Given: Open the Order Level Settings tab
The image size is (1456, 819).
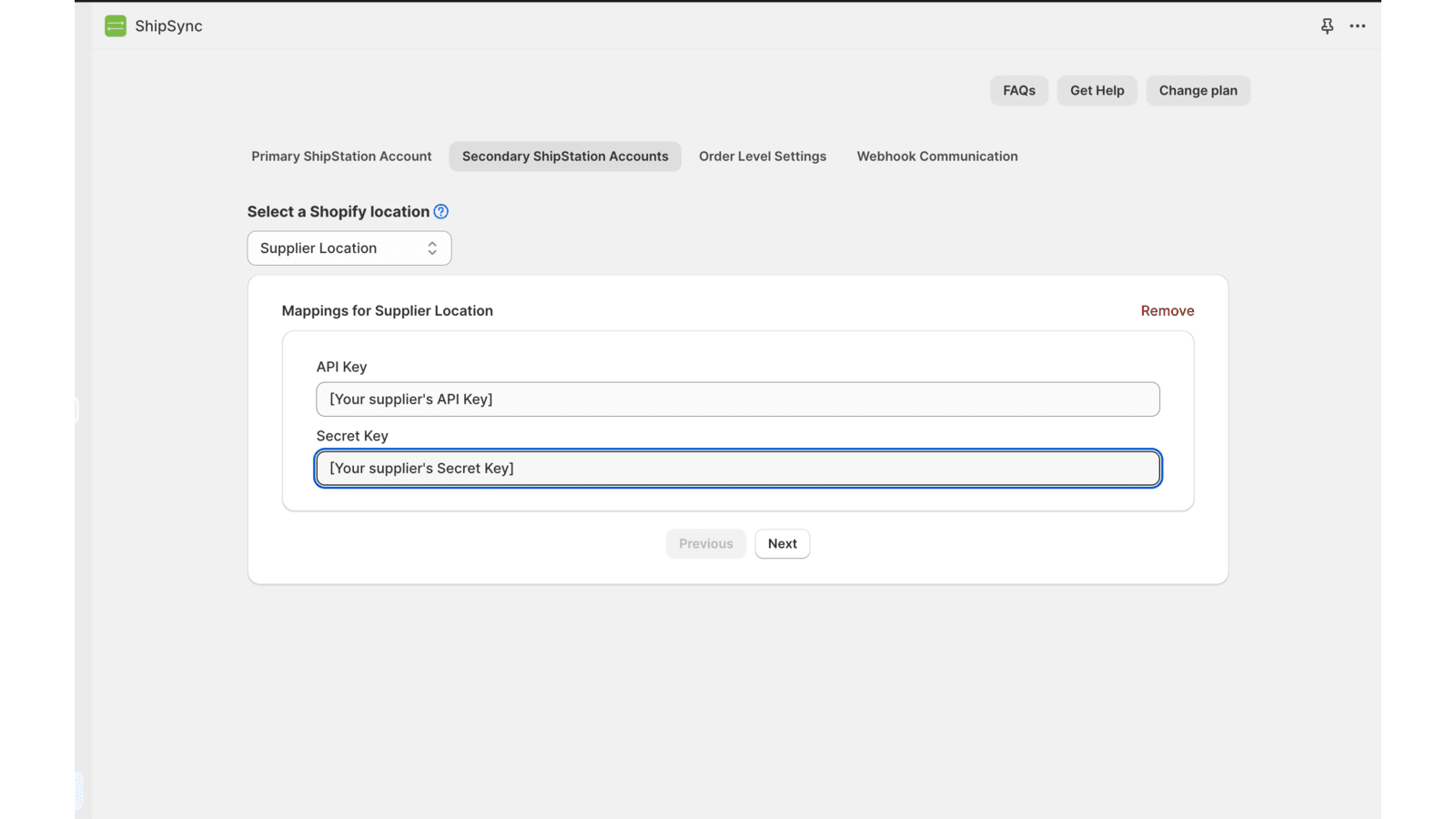Looking at the screenshot, I should tap(762, 156).
